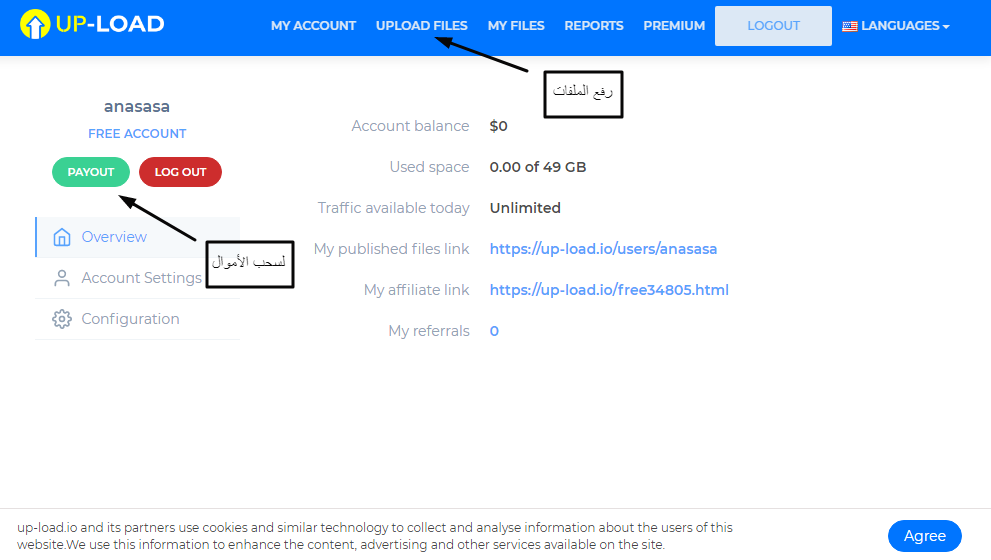Open Account Settings in the sidebar
Viewport: 991px width, 560px height.
(x=138, y=278)
